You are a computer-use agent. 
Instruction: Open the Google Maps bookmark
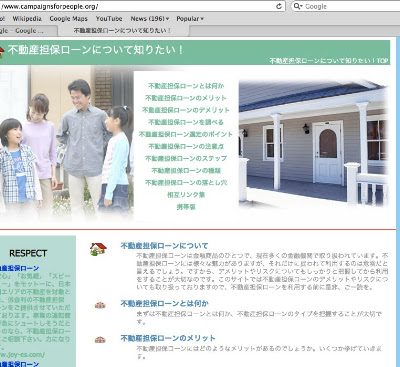69,19
